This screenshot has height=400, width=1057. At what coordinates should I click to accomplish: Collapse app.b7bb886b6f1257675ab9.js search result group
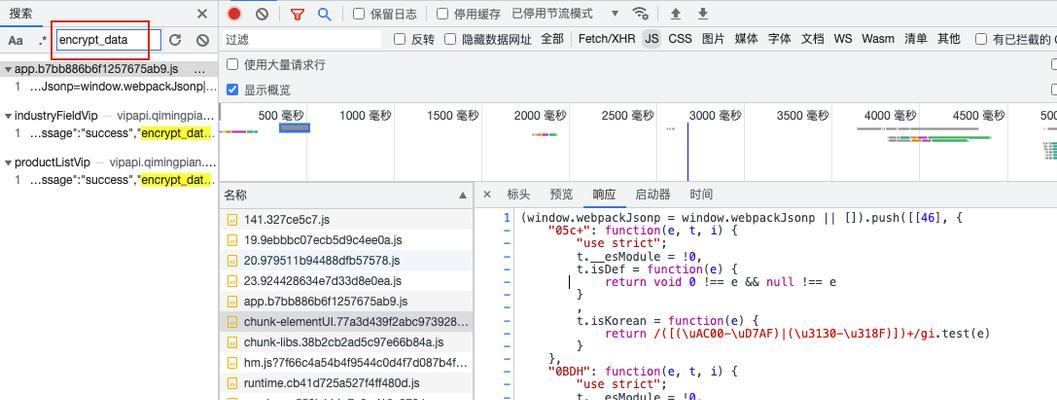[8, 69]
